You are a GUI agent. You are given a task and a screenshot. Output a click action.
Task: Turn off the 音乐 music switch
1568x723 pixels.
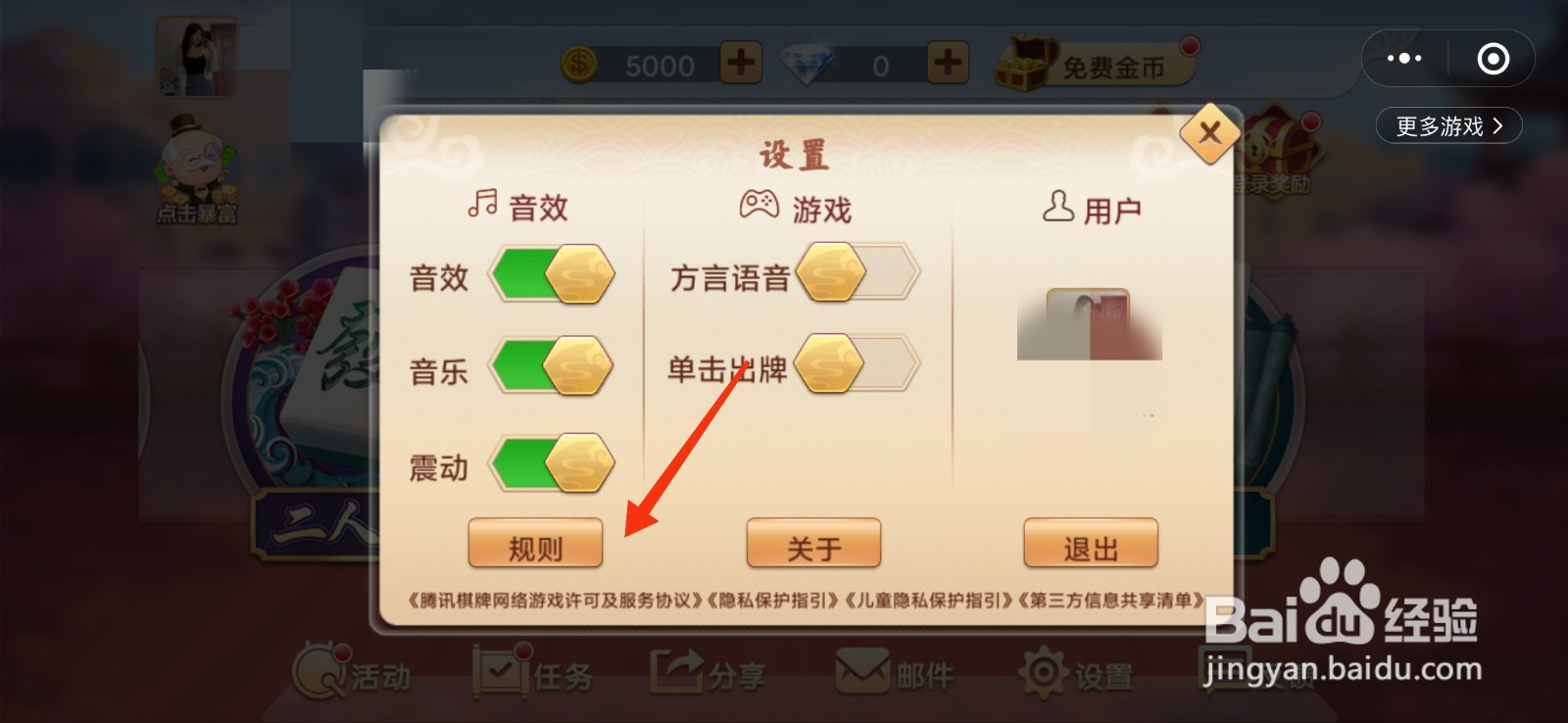click(x=552, y=366)
